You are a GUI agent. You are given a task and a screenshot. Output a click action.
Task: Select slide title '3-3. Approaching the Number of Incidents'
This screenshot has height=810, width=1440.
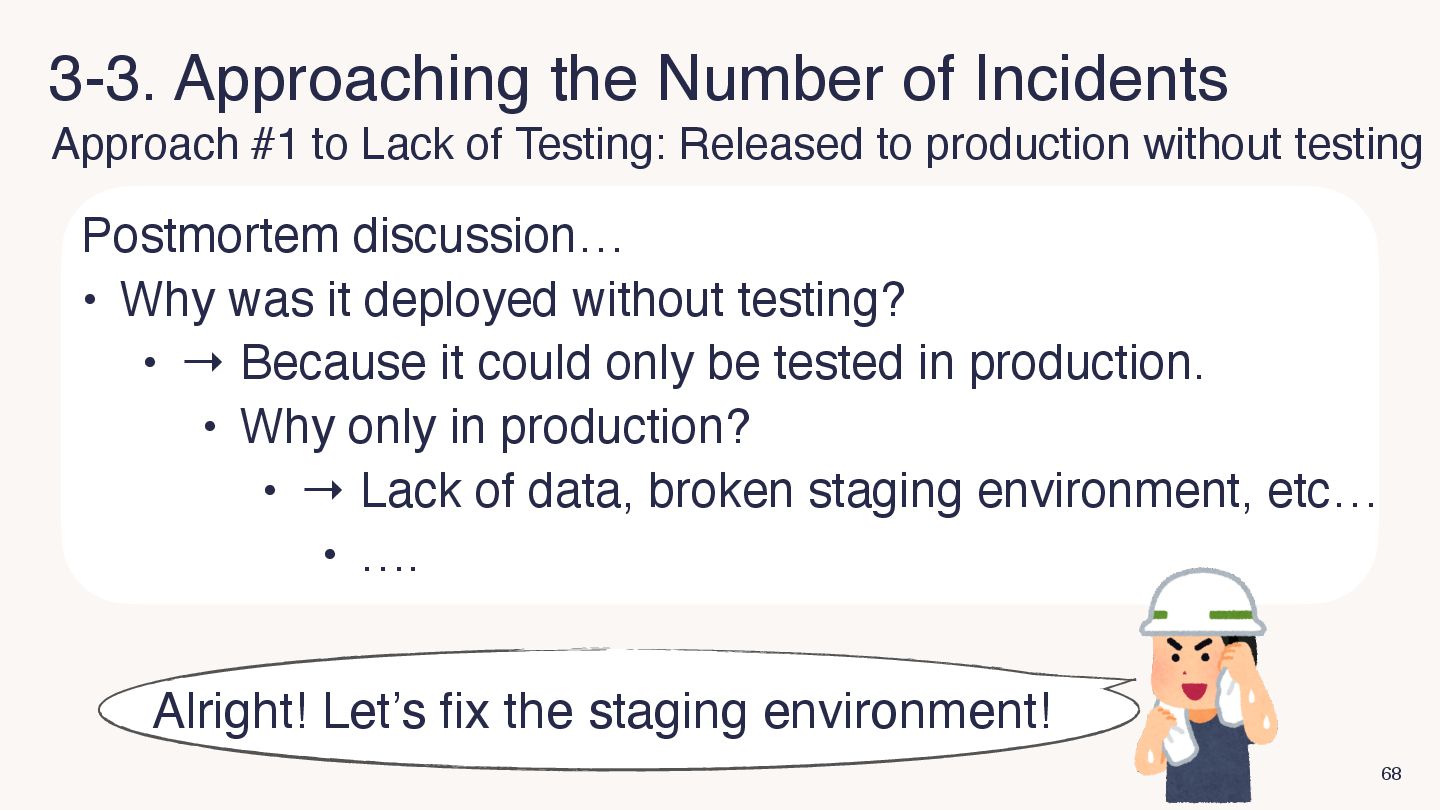click(637, 80)
